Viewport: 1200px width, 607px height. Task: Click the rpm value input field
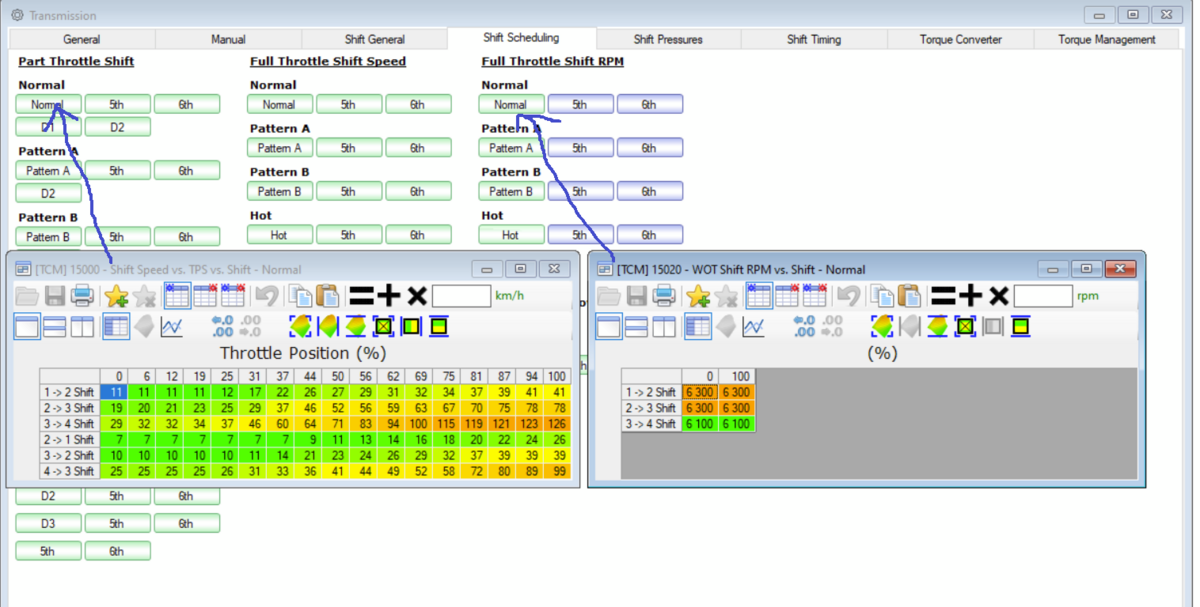pyautogui.click(x=1043, y=296)
